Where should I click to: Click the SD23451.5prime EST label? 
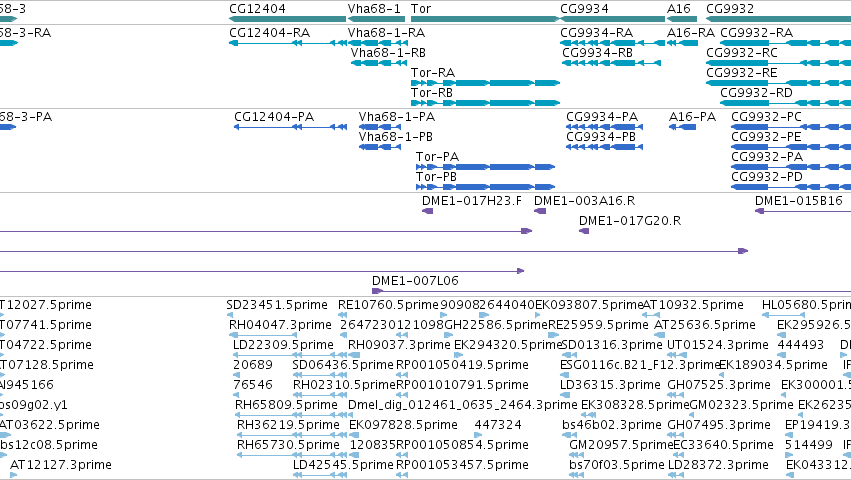(277, 305)
